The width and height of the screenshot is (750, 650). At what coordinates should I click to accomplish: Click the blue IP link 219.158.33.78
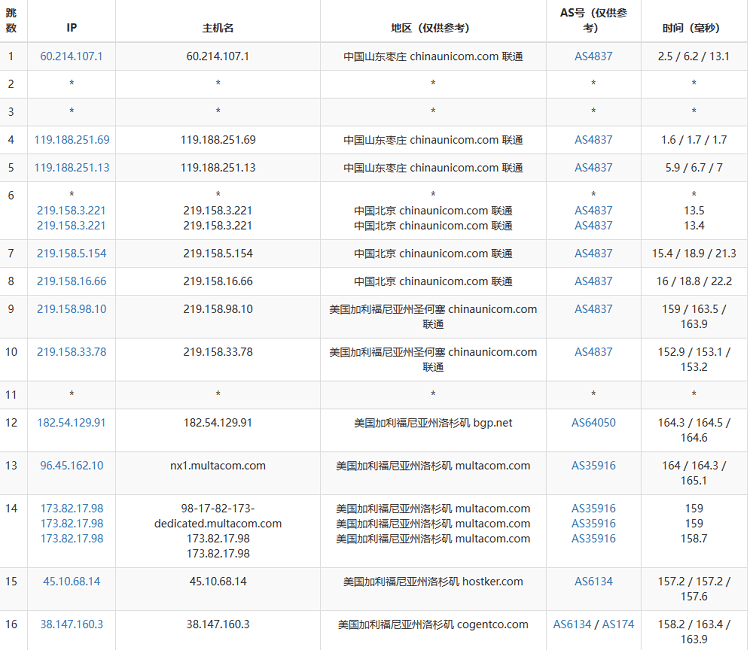coord(72,352)
